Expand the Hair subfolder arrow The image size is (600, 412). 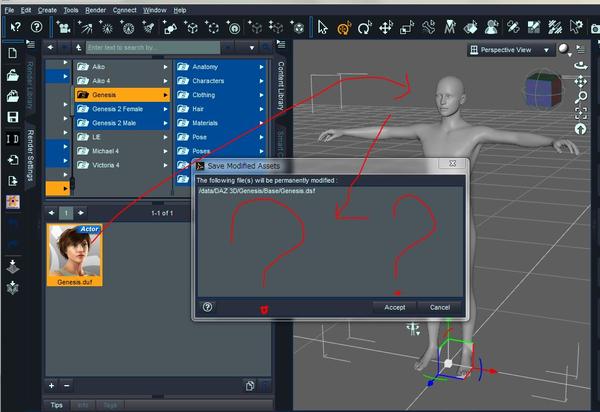[261, 109]
